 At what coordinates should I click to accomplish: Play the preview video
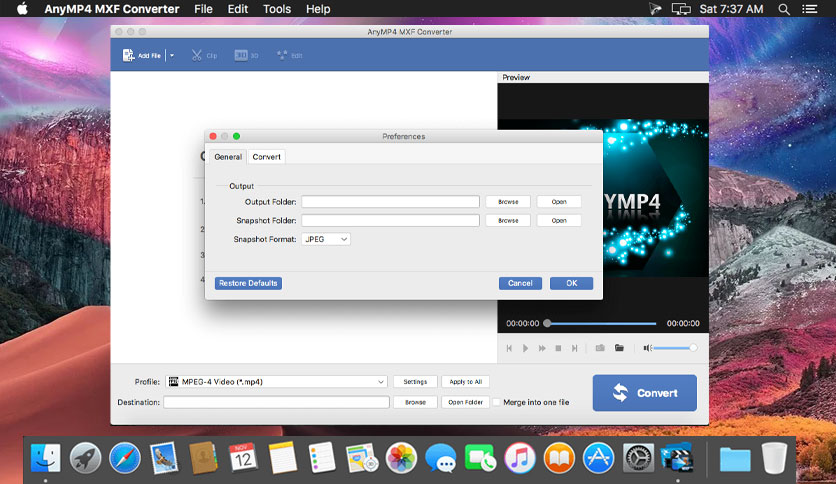(525, 348)
